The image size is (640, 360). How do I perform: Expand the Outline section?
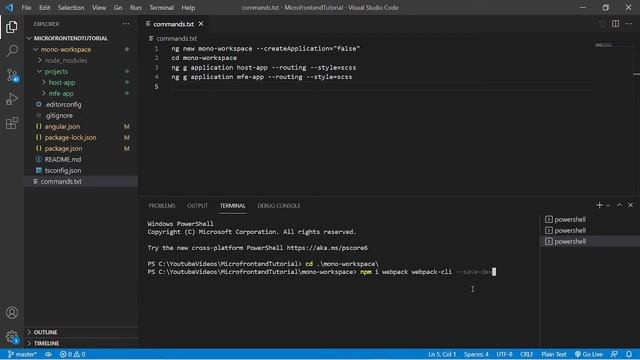point(81,332)
